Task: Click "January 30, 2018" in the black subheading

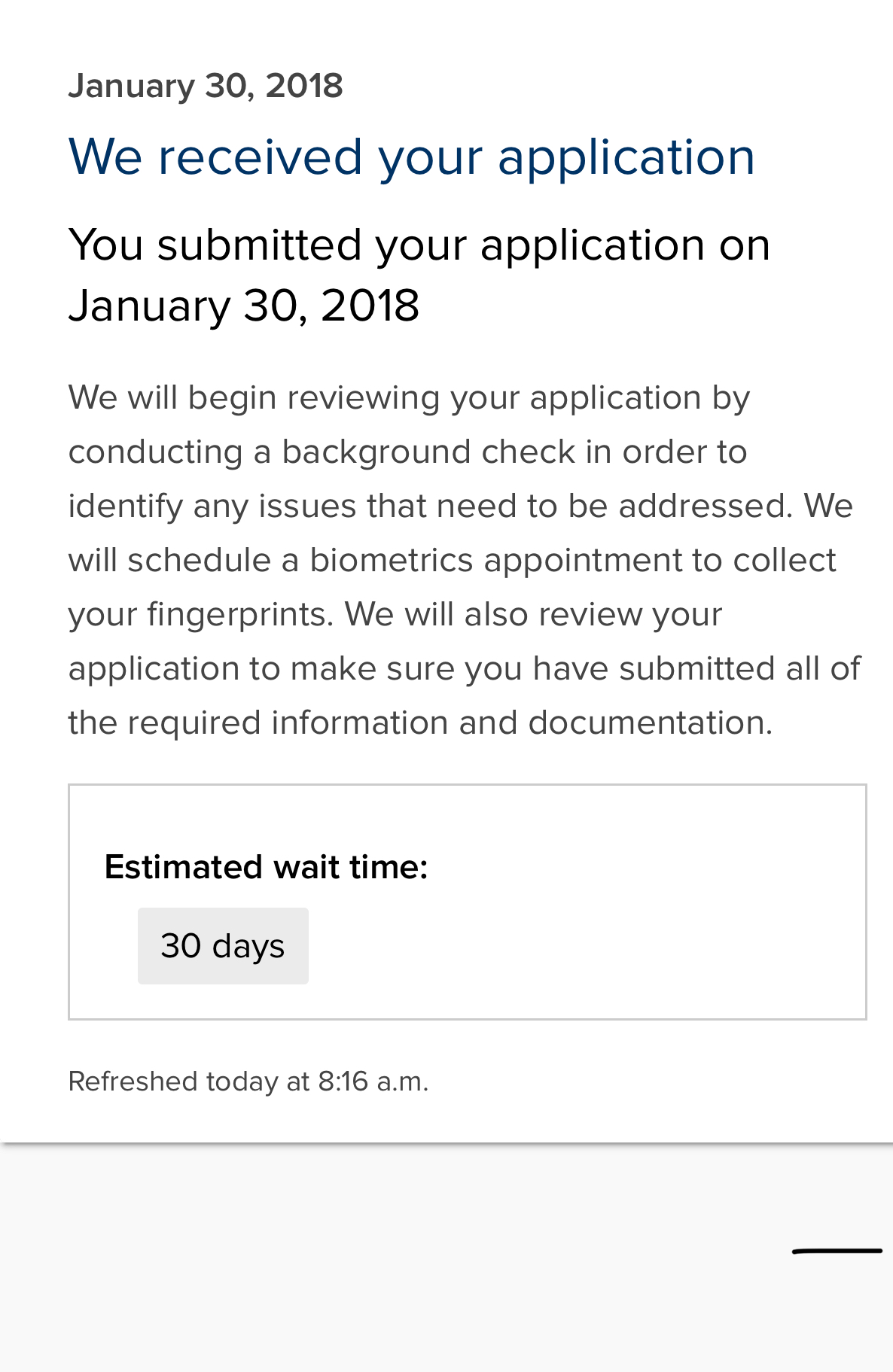Action: [x=243, y=306]
